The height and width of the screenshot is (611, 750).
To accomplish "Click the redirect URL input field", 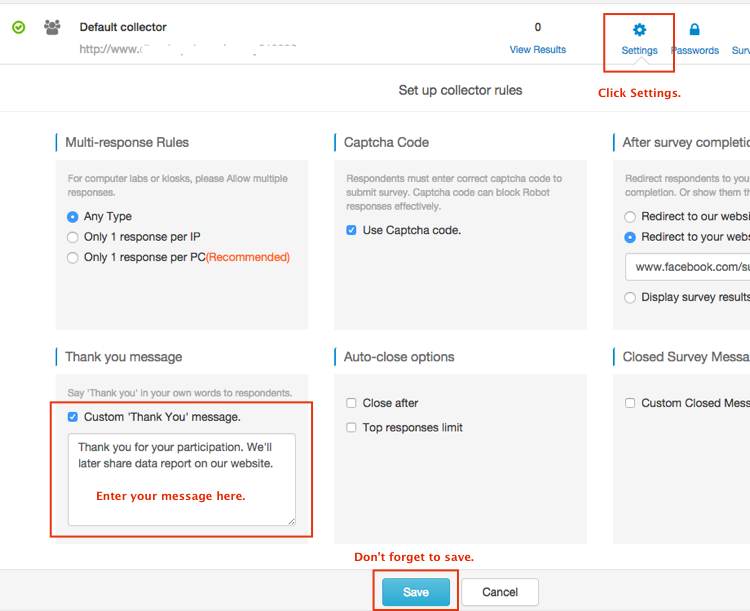I will coord(688,267).
